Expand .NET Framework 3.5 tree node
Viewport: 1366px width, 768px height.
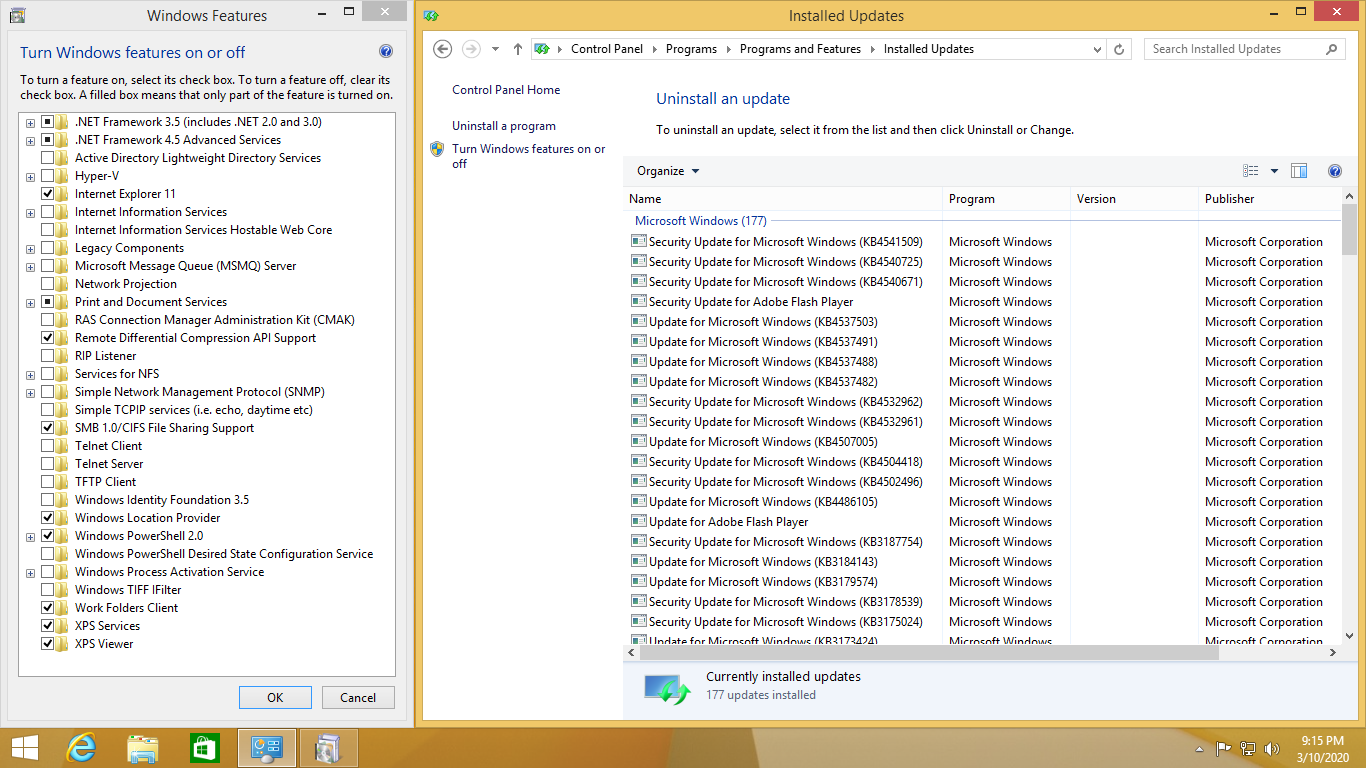click(30, 123)
